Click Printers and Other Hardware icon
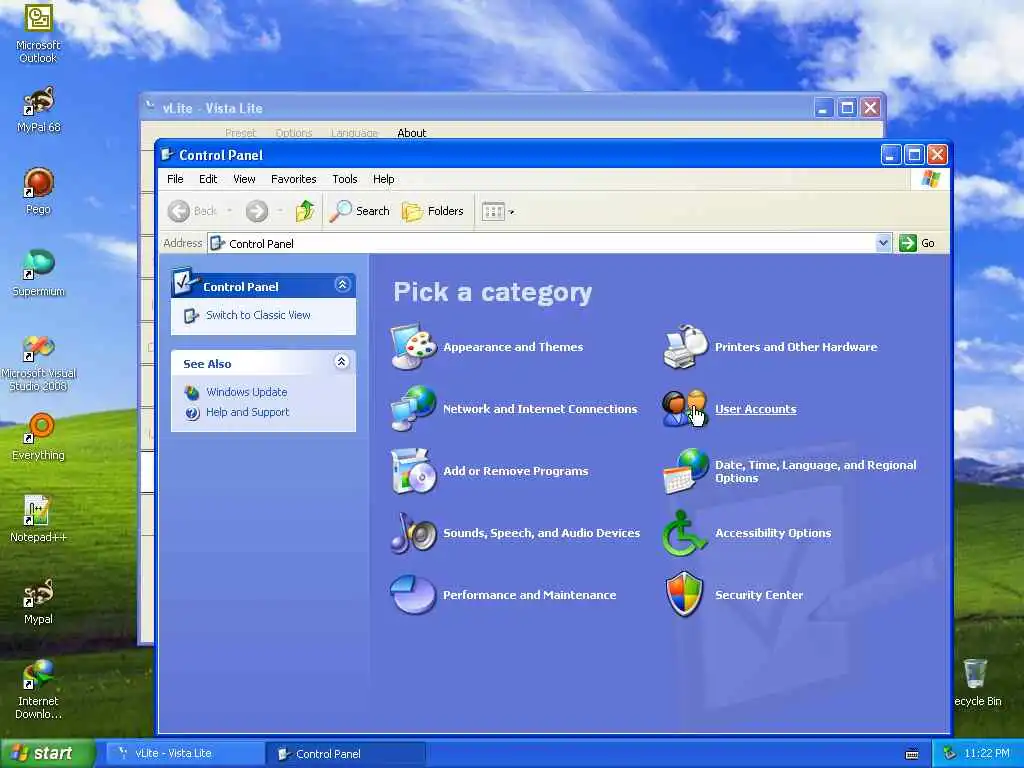1024x768 pixels. tap(685, 346)
